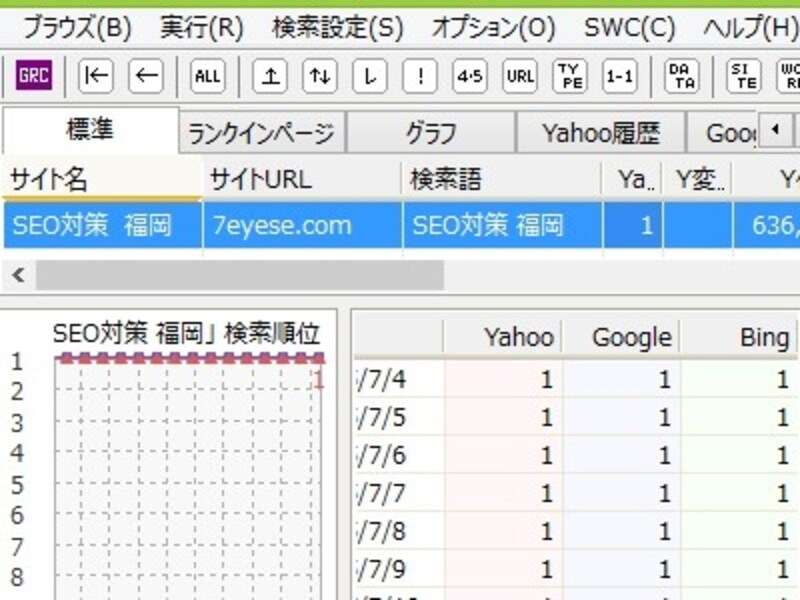Image resolution: width=800 pixels, height=600 pixels.
Task: Switch to the グラフ tab
Action: click(431, 133)
